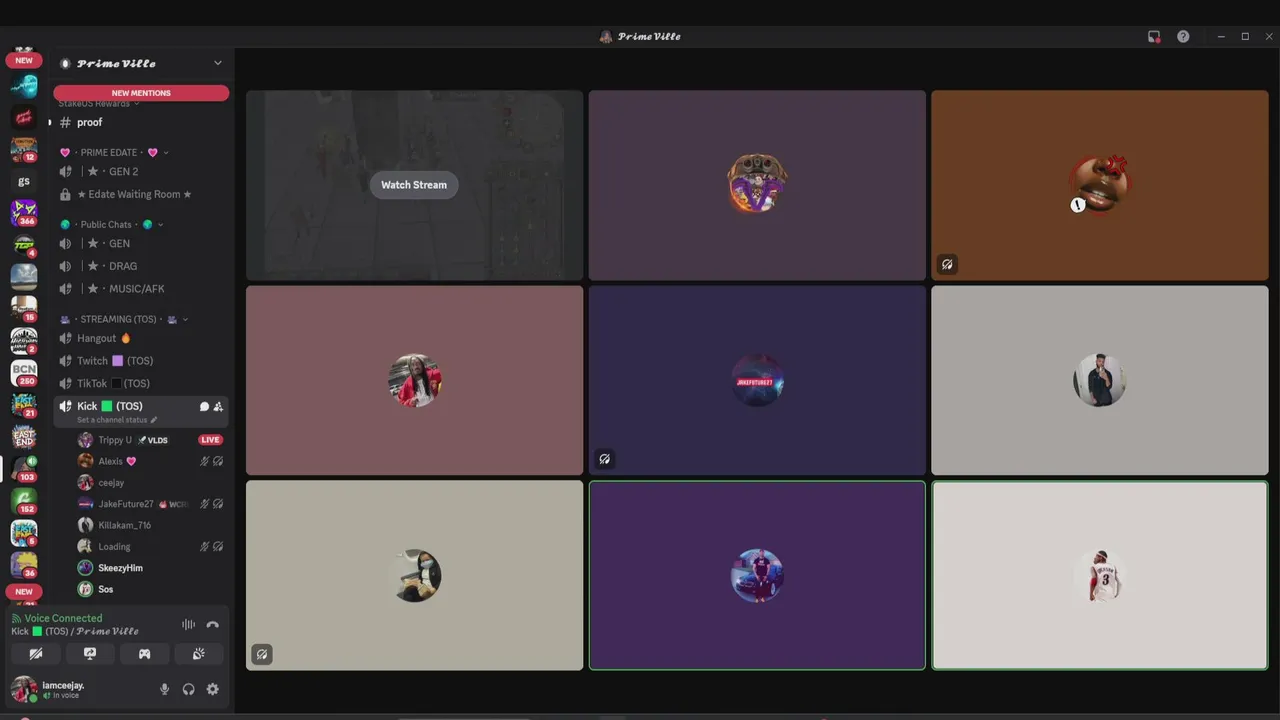Open the inbox icon in title bar
The width and height of the screenshot is (1280, 720).
click(x=1154, y=36)
